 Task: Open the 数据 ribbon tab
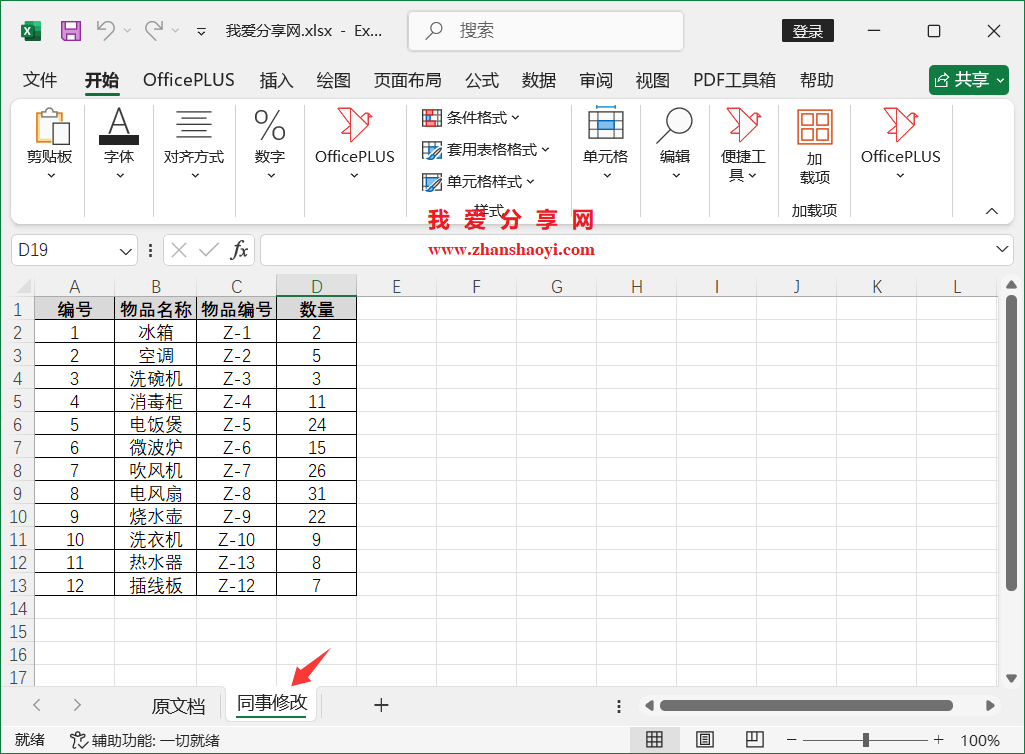click(x=538, y=80)
